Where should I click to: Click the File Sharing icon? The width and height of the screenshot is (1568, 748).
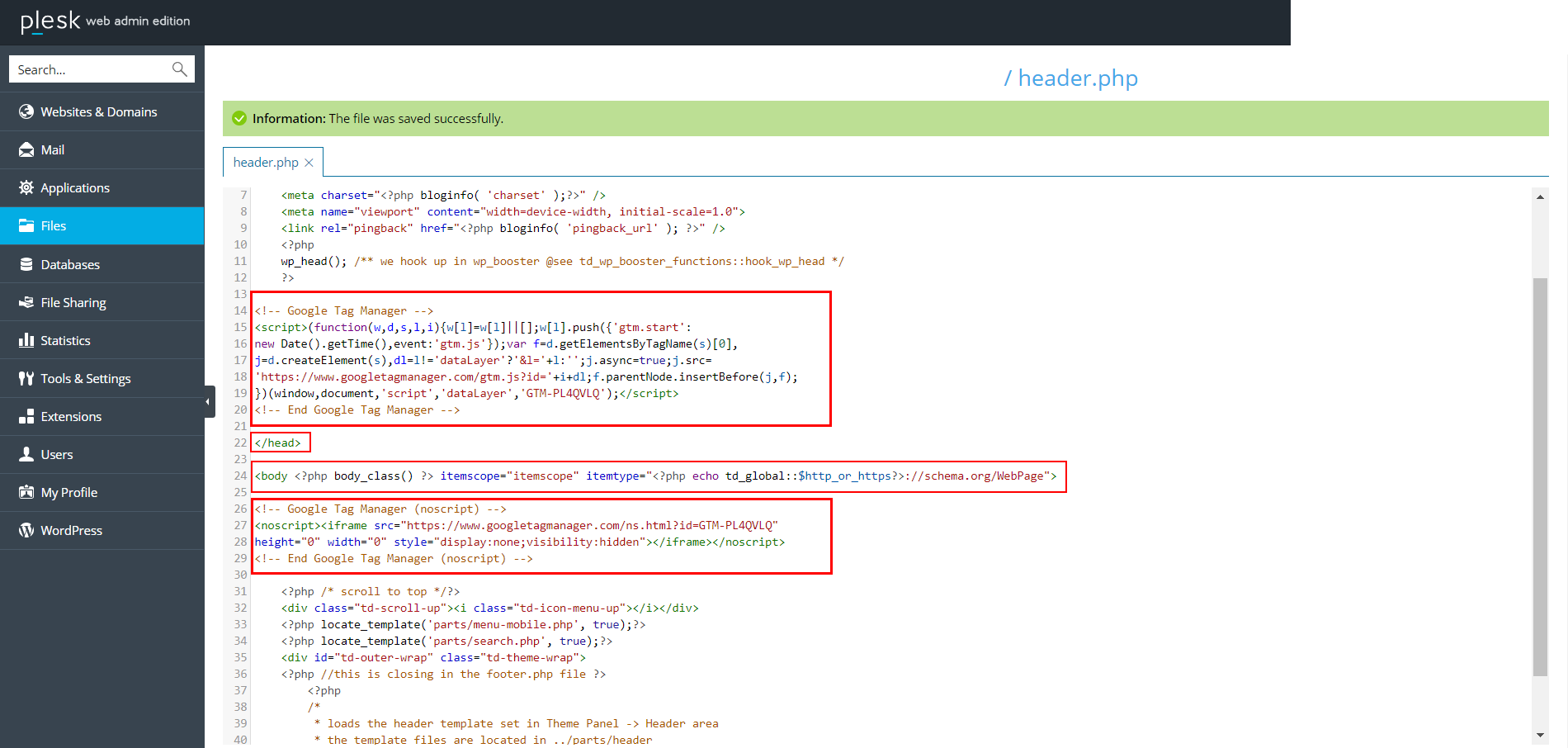click(x=26, y=302)
